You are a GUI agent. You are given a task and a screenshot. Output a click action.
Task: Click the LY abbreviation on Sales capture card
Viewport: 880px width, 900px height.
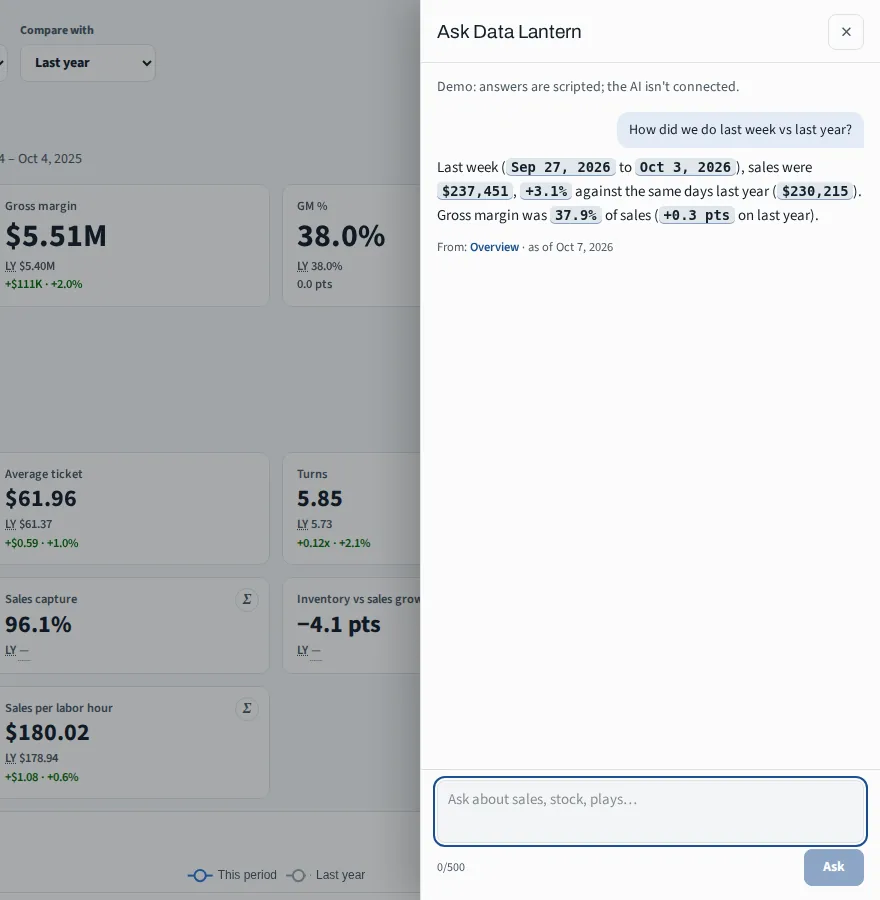10,650
